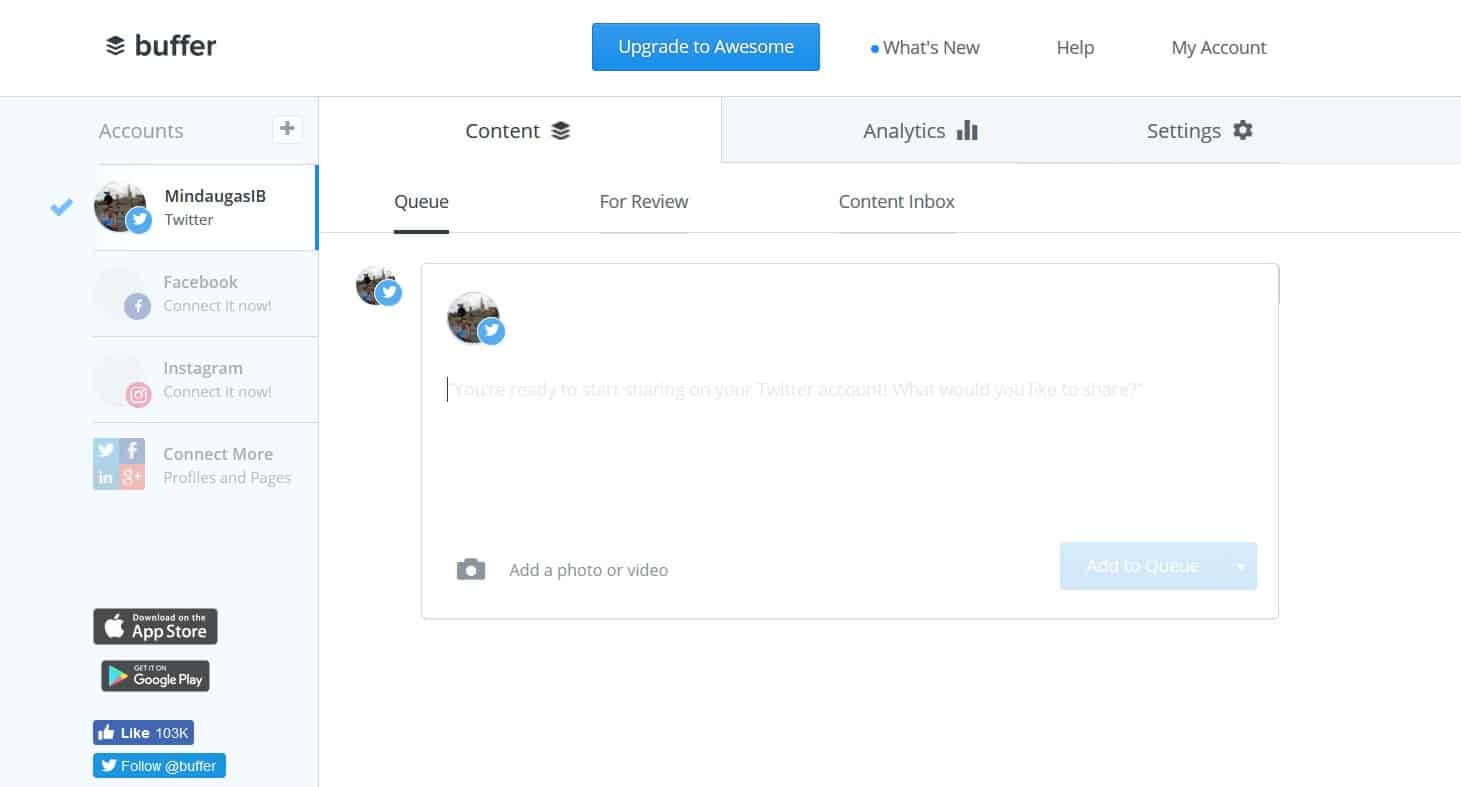Viewport: 1461px width, 787px height.
Task: Add a new account with the plus button
Action: pos(287,129)
